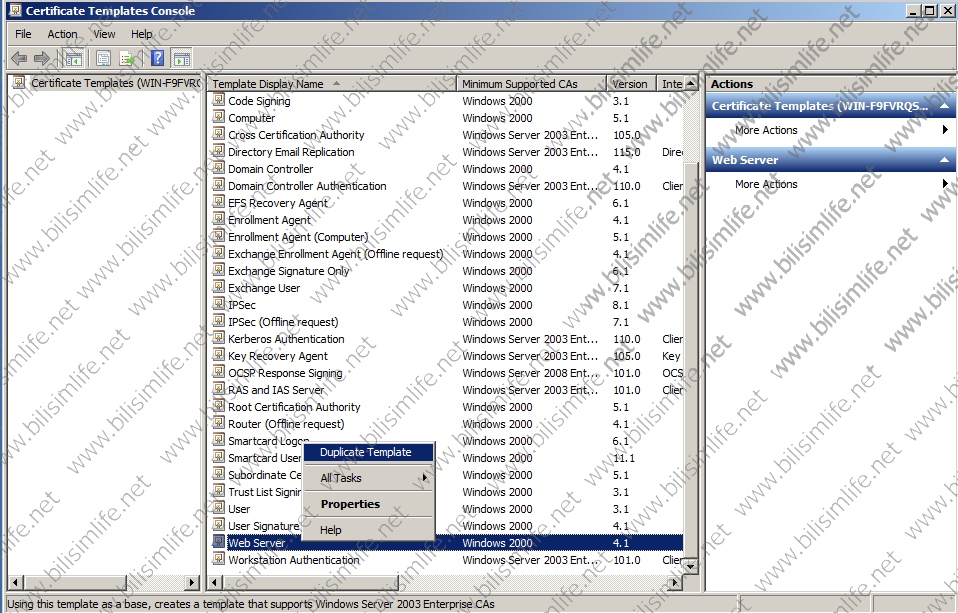
Task: Open Help via the blue question mark icon
Action: [x=157, y=58]
